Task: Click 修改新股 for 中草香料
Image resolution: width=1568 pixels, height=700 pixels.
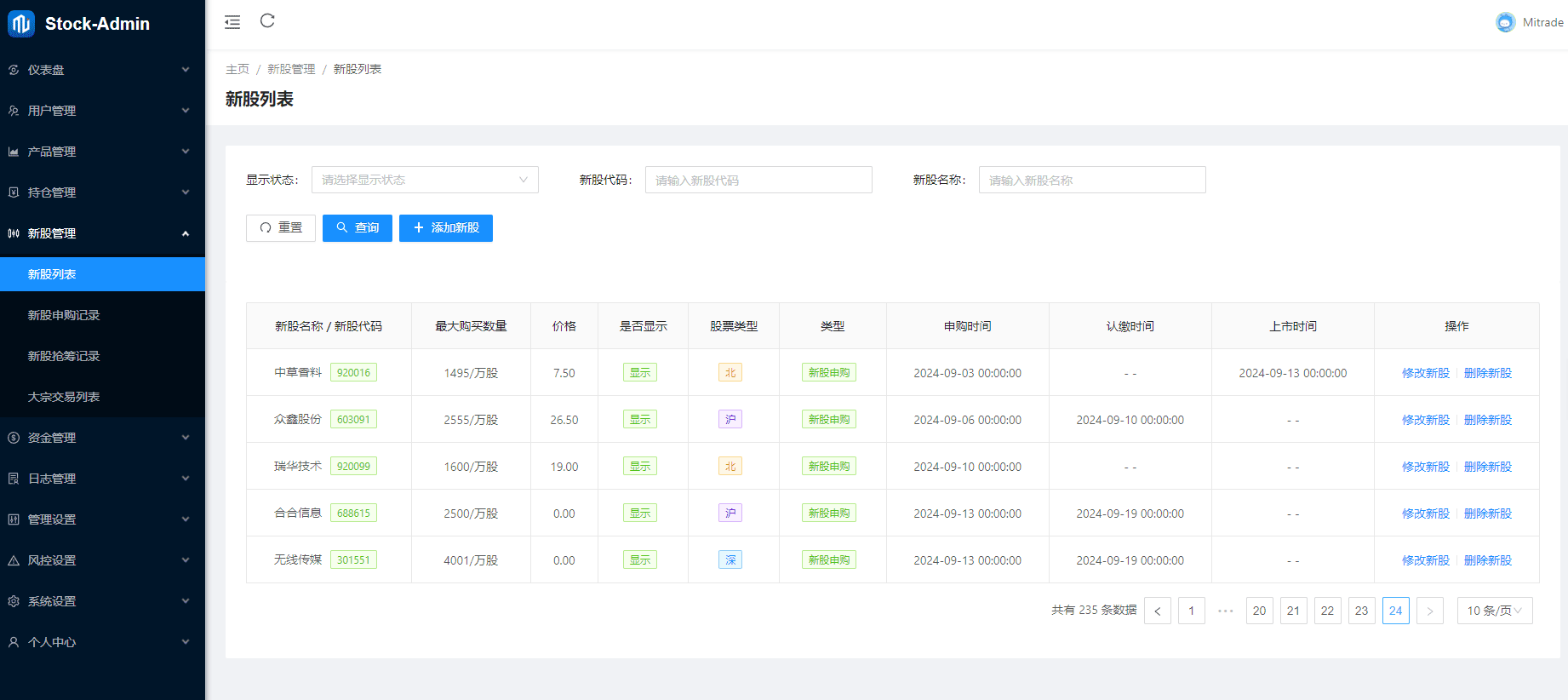Action: (1426, 373)
